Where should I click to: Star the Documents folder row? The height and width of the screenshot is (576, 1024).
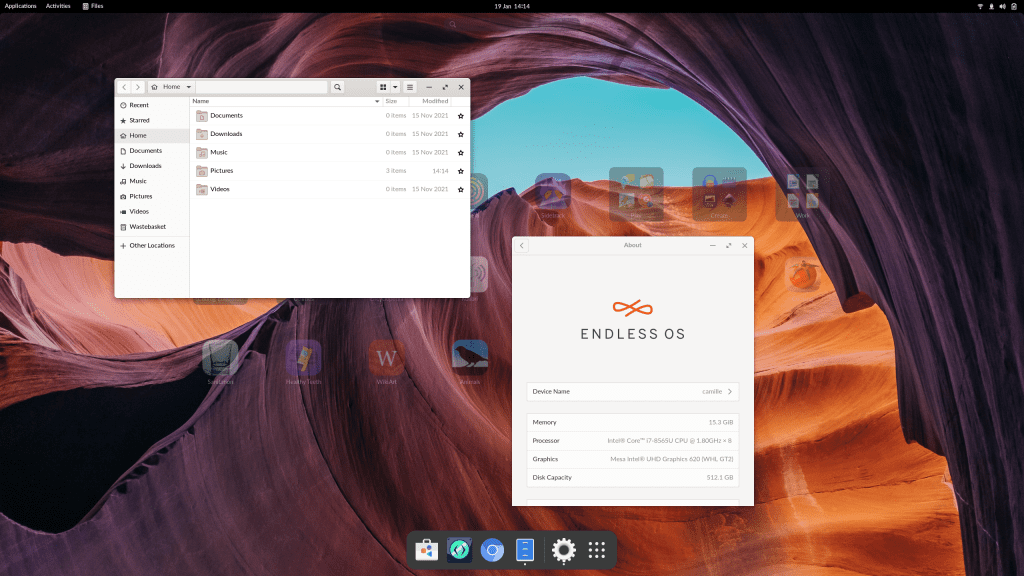coord(460,116)
